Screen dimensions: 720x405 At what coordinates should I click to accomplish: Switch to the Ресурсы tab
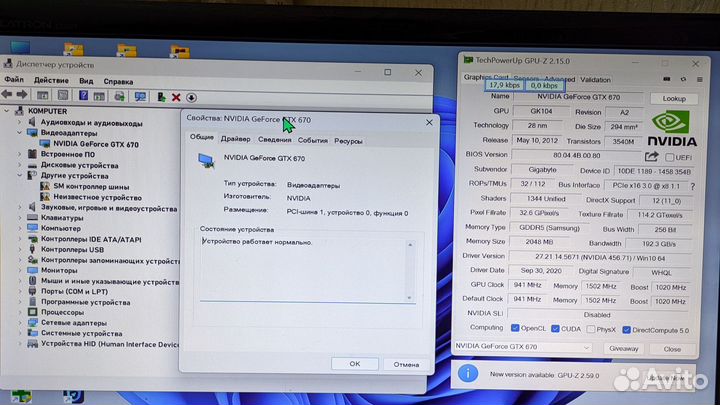click(x=348, y=141)
